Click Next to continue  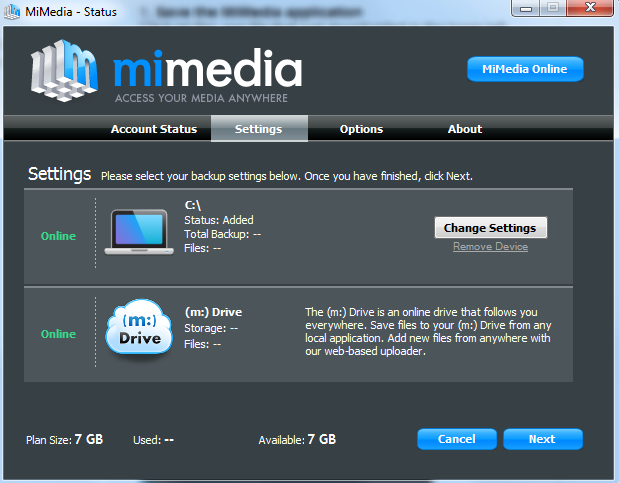(x=543, y=439)
